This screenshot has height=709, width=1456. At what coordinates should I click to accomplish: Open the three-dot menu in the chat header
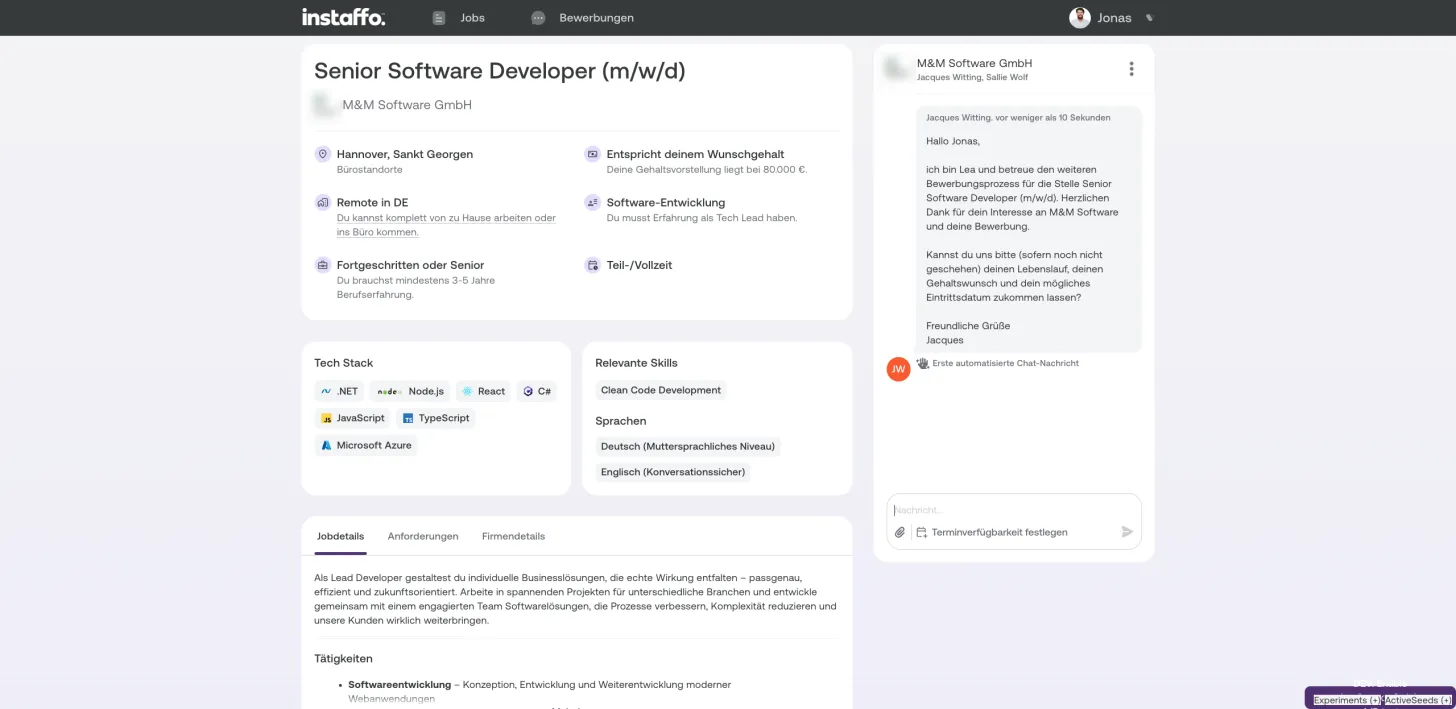click(1131, 69)
